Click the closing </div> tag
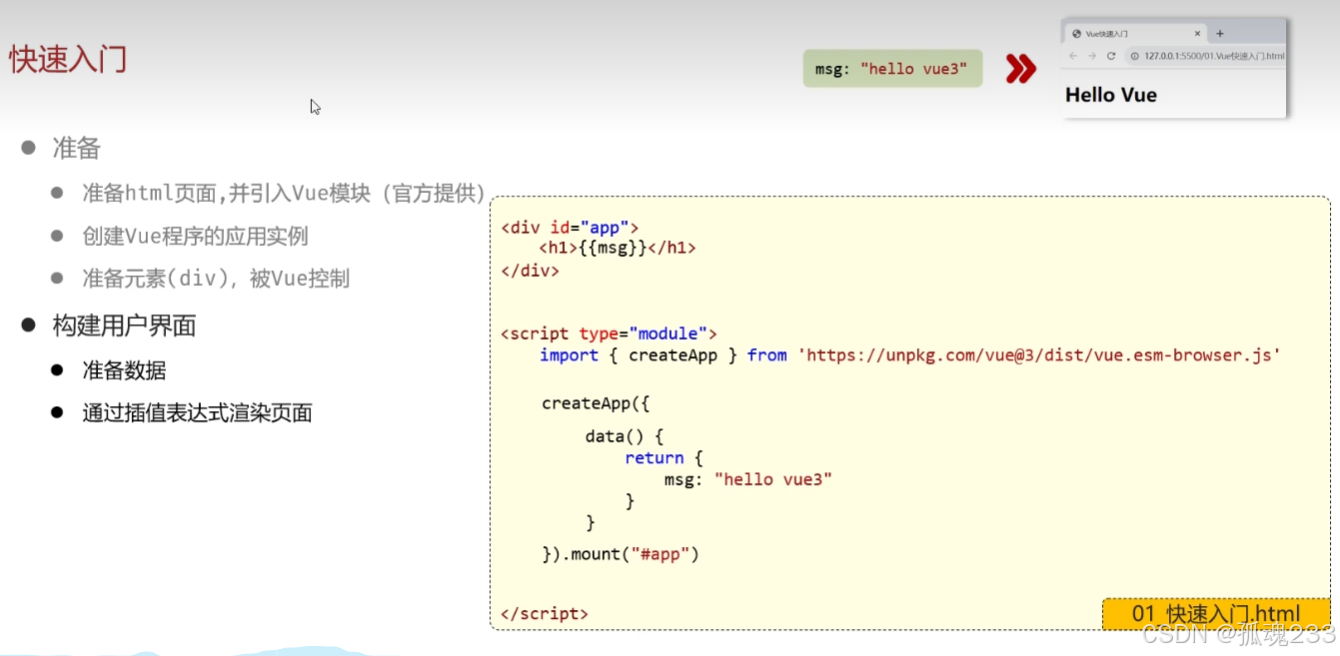The height and width of the screenshot is (656, 1340). pos(530,270)
